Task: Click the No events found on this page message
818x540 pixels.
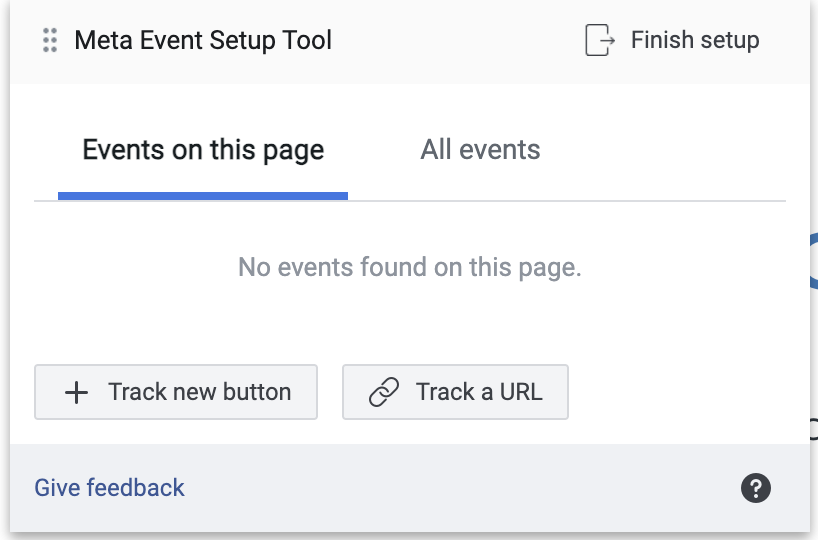Action: point(410,267)
